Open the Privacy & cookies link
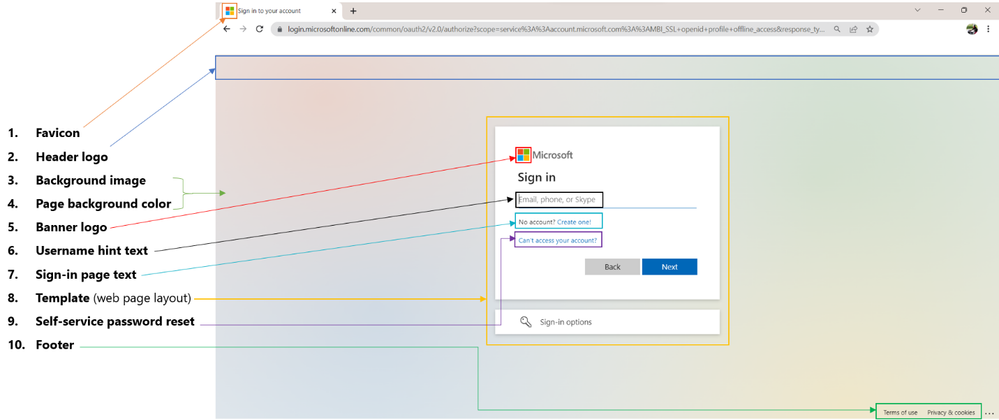The image size is (999, 420). (951, 412)
